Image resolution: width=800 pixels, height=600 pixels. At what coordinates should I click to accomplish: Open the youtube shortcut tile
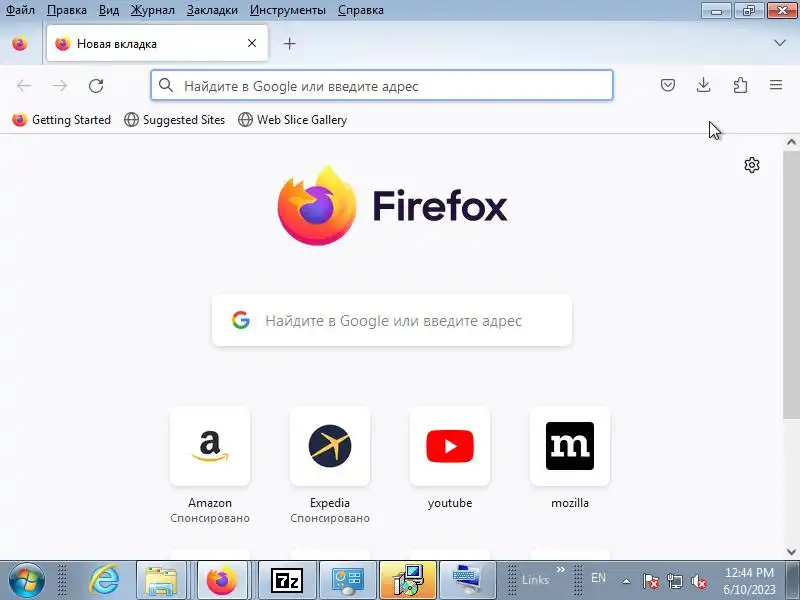click(x=449, y=446)
